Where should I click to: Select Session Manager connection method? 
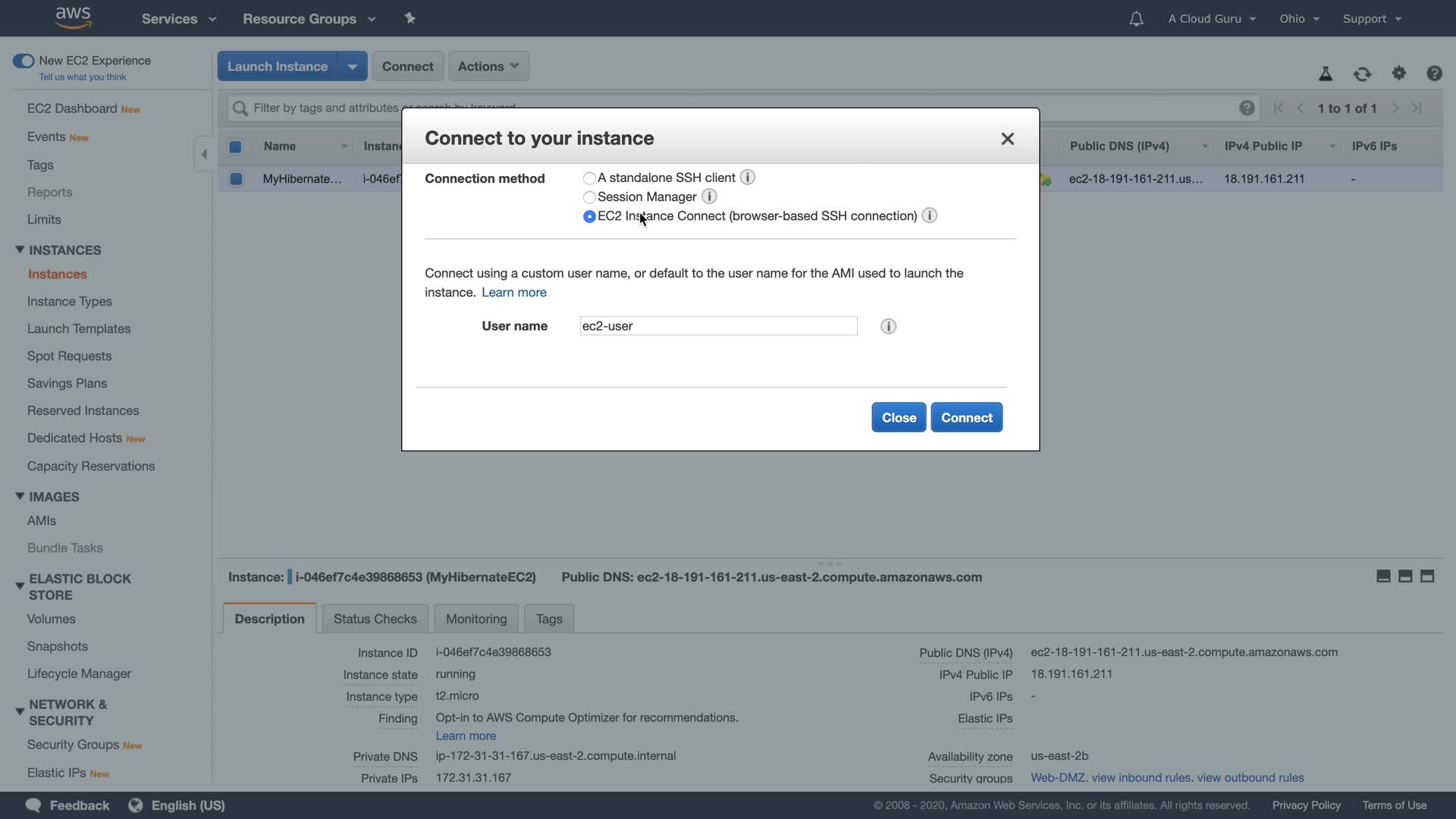click(x=589, y=197)
